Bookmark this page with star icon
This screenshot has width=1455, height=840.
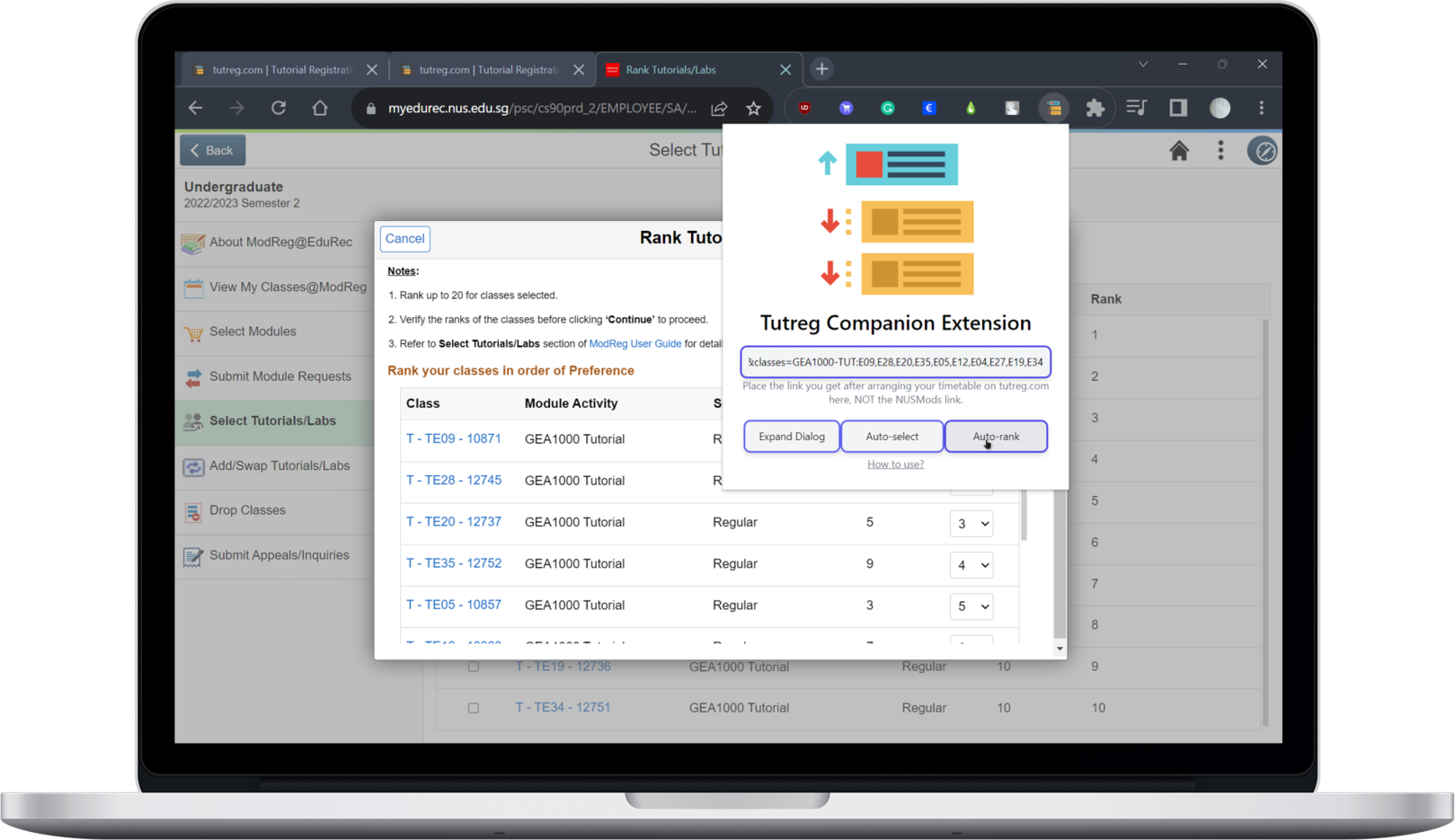pos(753,108)
